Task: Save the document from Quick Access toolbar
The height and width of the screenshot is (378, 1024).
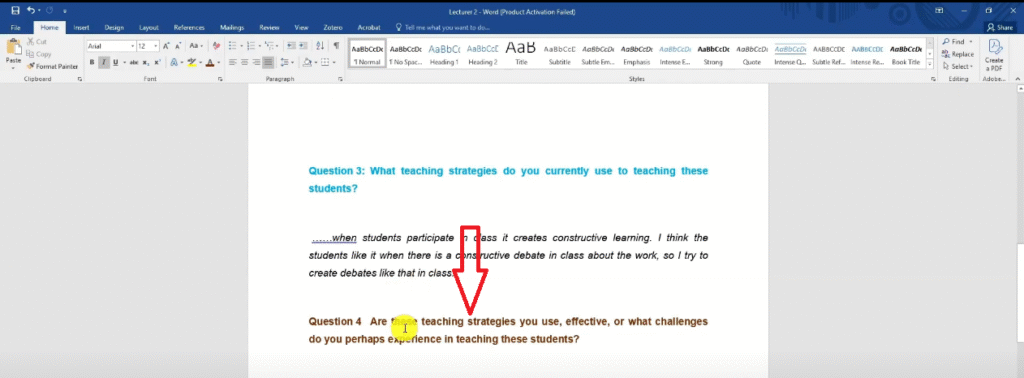Action: pyautogui.click(x=15, y=11)
